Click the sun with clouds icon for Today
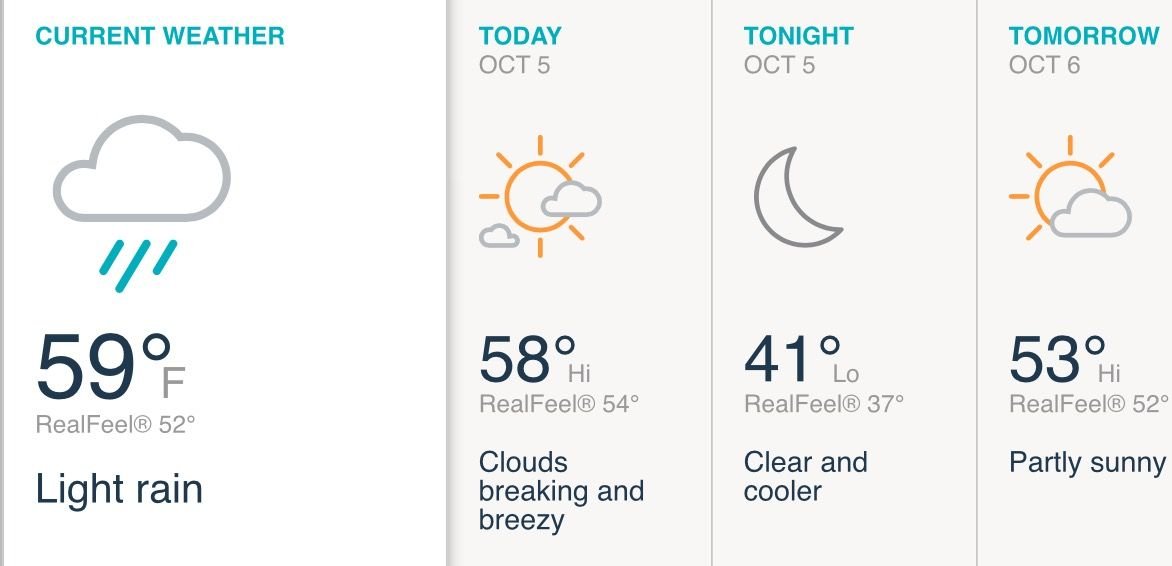This screenshot has height=566, width=1172. 540,197
